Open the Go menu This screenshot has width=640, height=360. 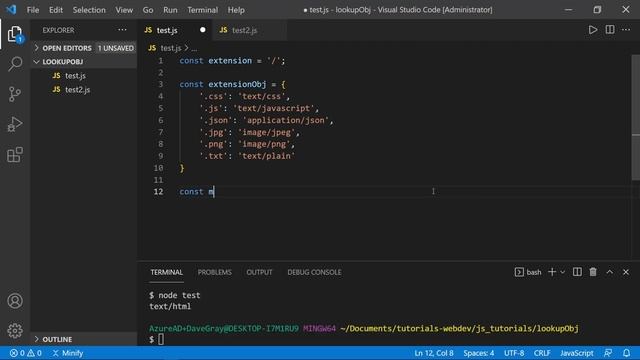click(148, 10)
